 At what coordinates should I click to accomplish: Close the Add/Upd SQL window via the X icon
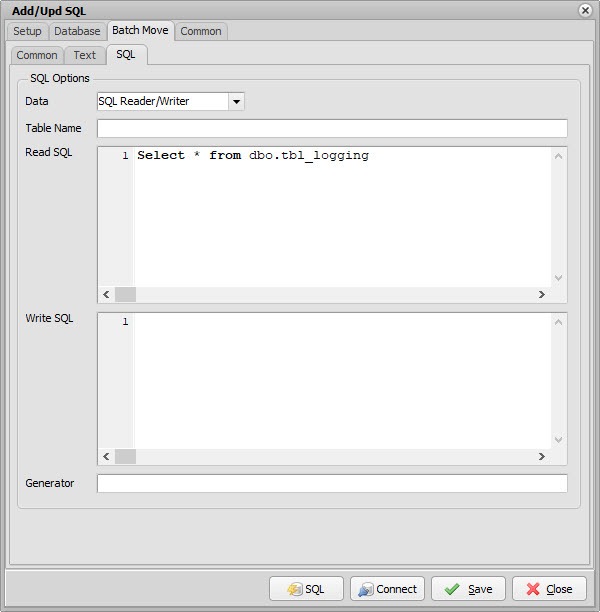pos(585,11)
